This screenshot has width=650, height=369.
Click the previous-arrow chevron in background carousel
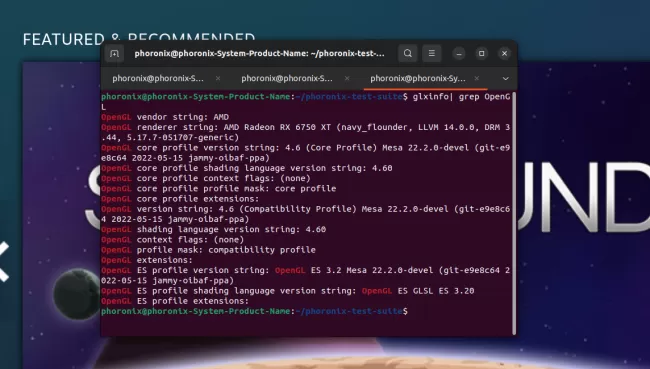[4, 261]
